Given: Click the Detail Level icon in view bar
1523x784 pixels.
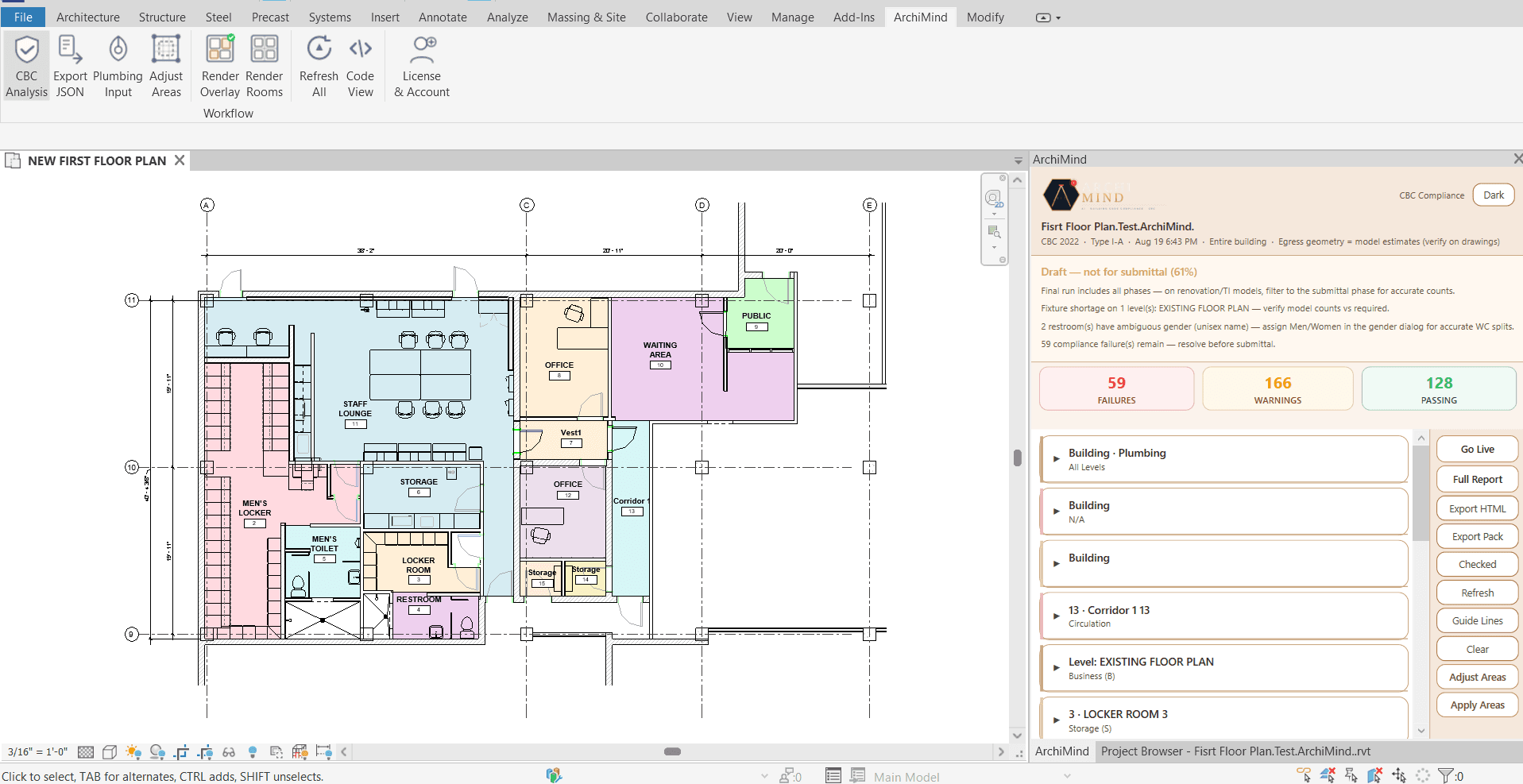Looking at the screenshot, I should tap(86, 751).
